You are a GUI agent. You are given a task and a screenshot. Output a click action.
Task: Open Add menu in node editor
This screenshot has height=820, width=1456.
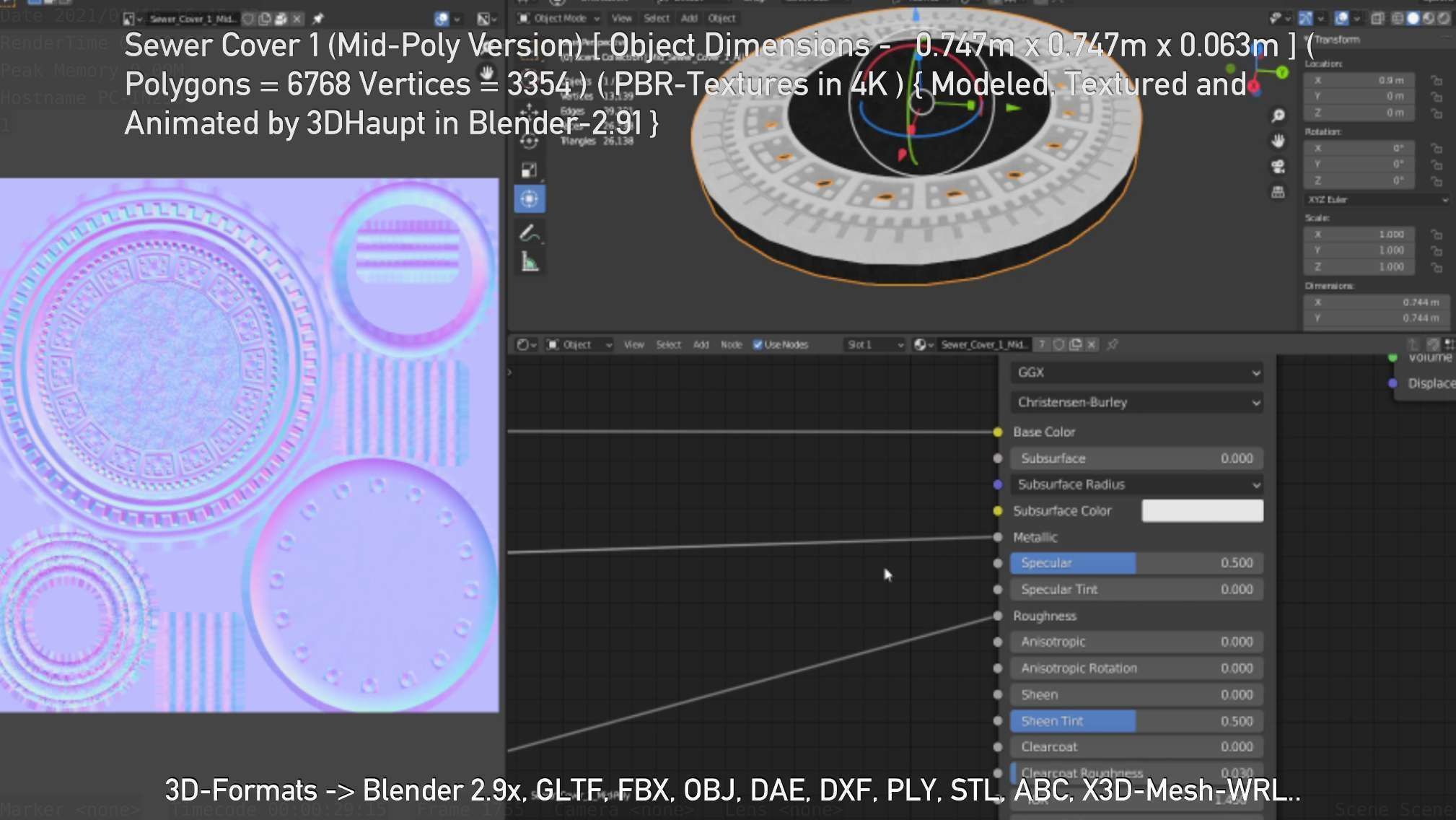701,344
